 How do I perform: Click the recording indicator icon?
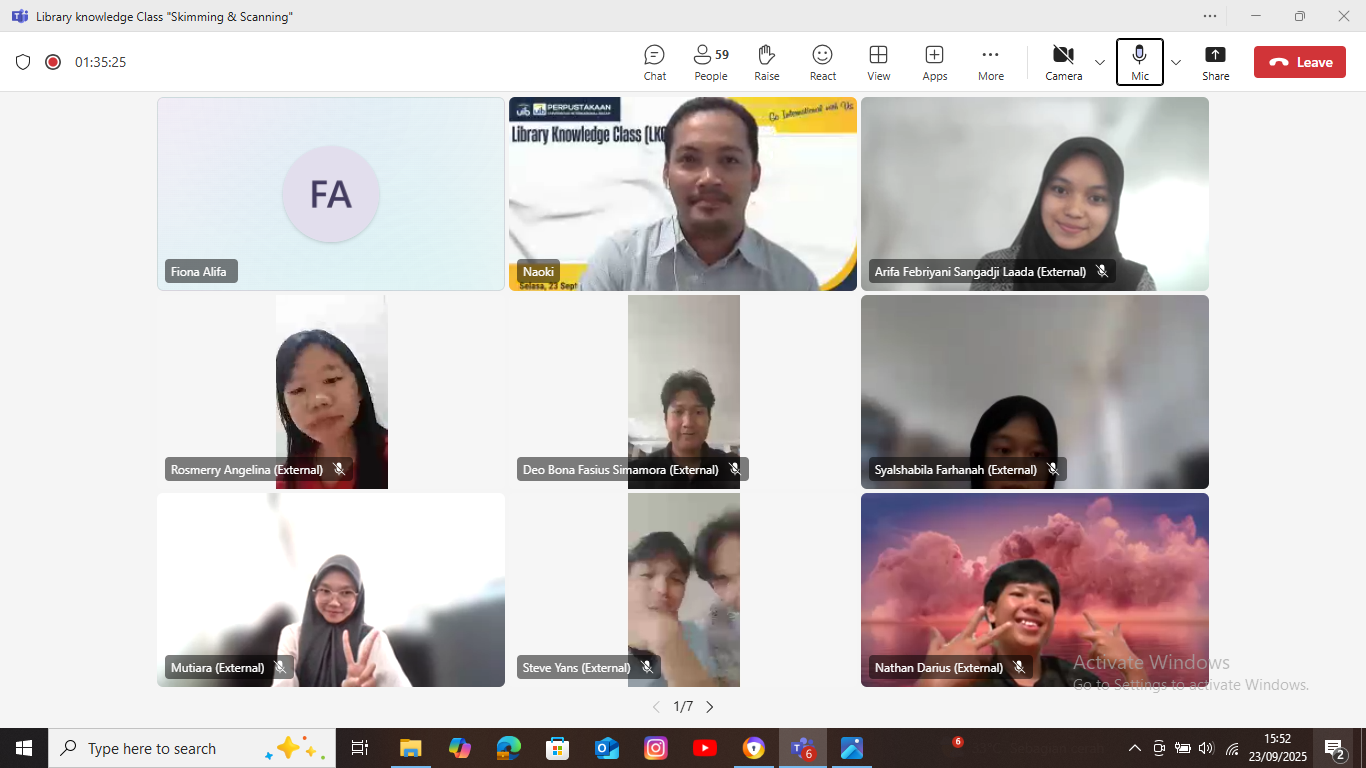coord(53,62)
